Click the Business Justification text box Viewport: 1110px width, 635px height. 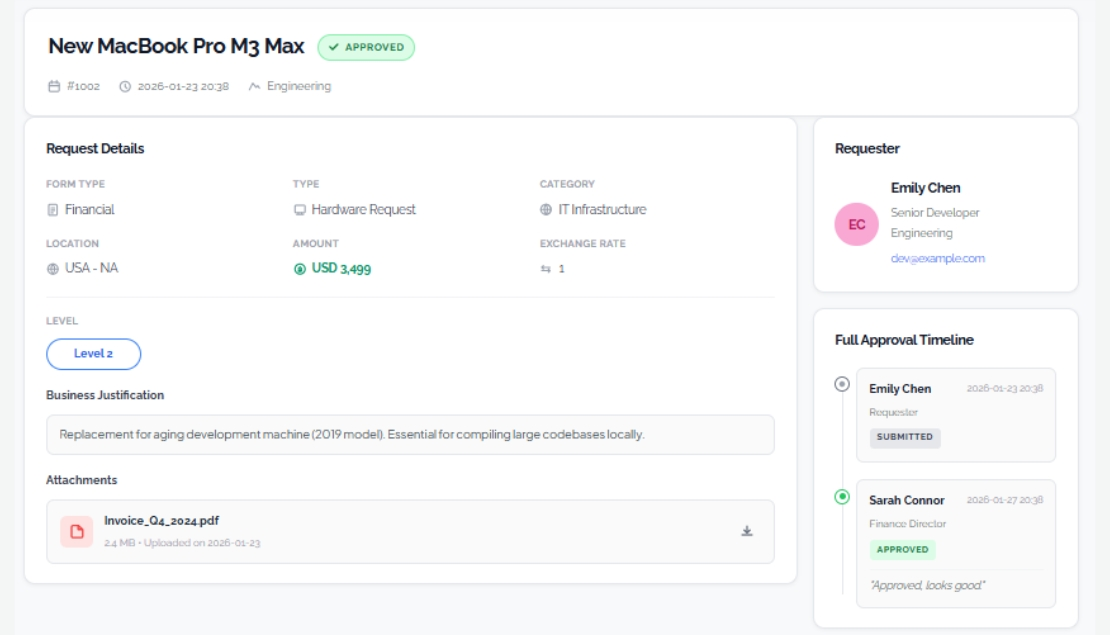(411, 435)
